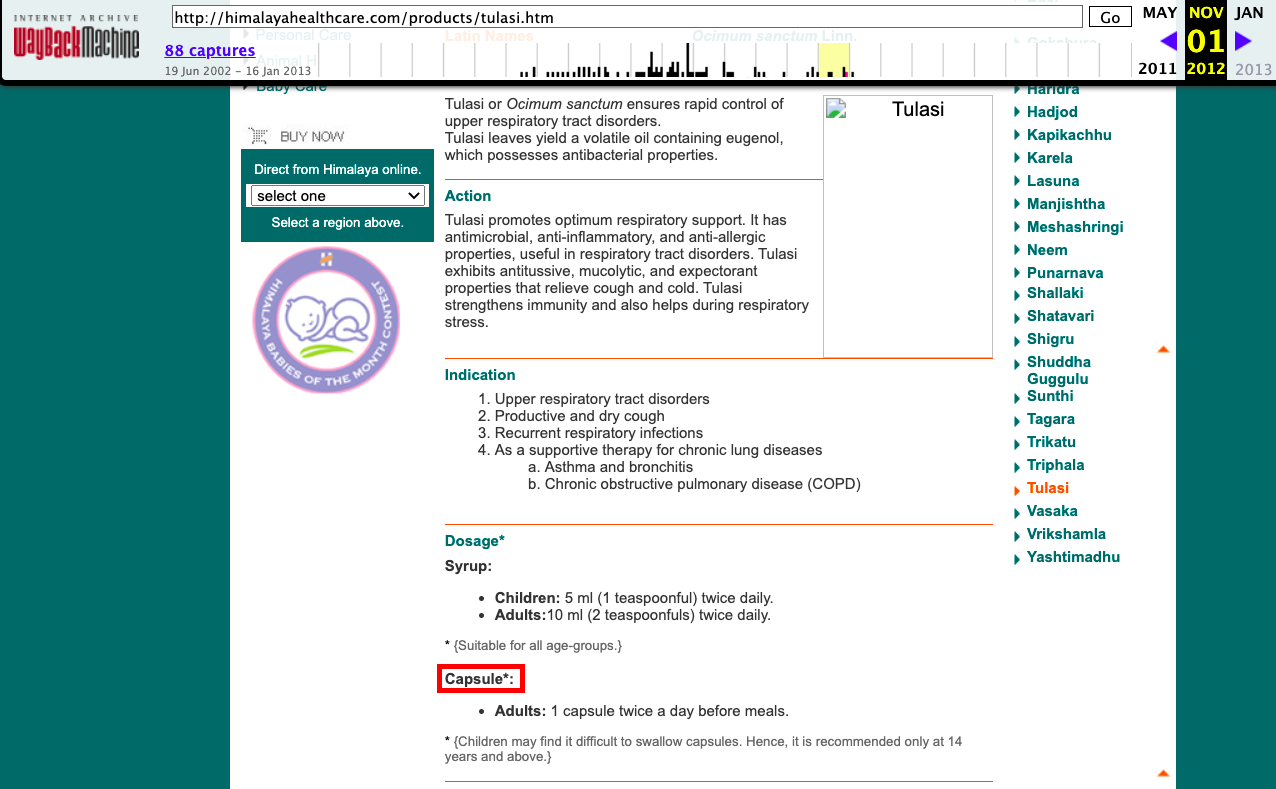Viewport: 1276px width, 789px height.
Task: Click the arrow bullet beside Yashtimadhu
Action: 1018,558
